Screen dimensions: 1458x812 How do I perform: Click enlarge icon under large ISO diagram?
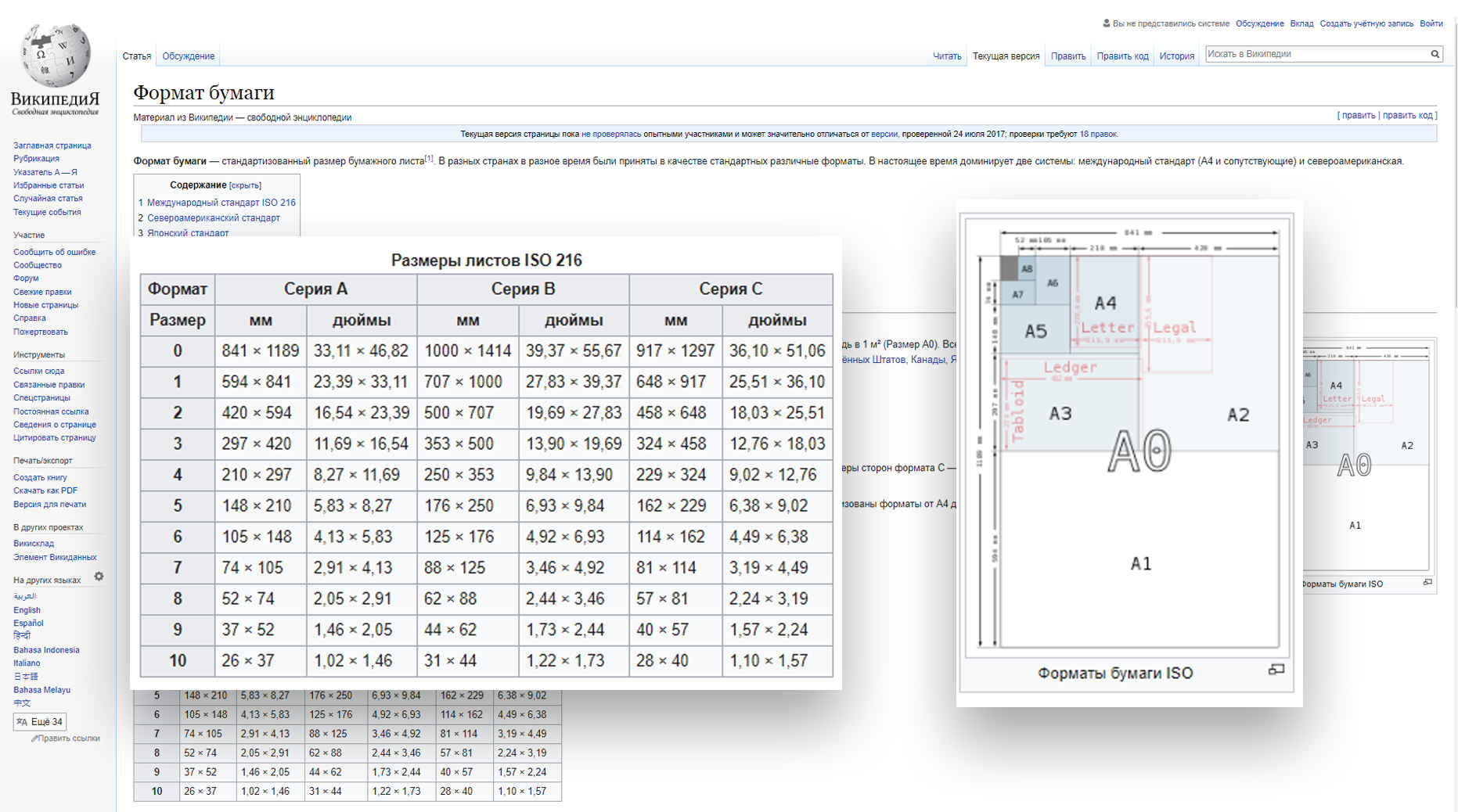pyautogui.click(x=1276, y=670)
